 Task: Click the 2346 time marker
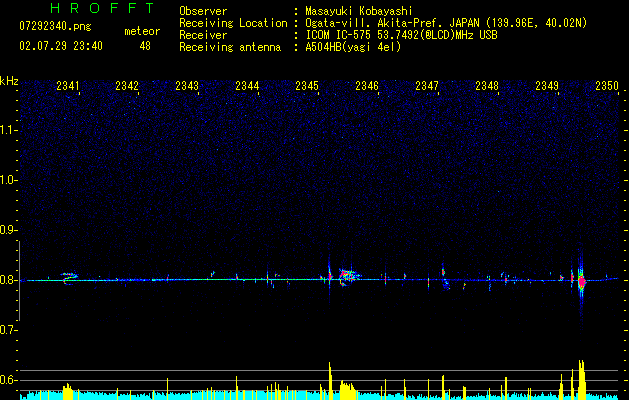(367, 86)
